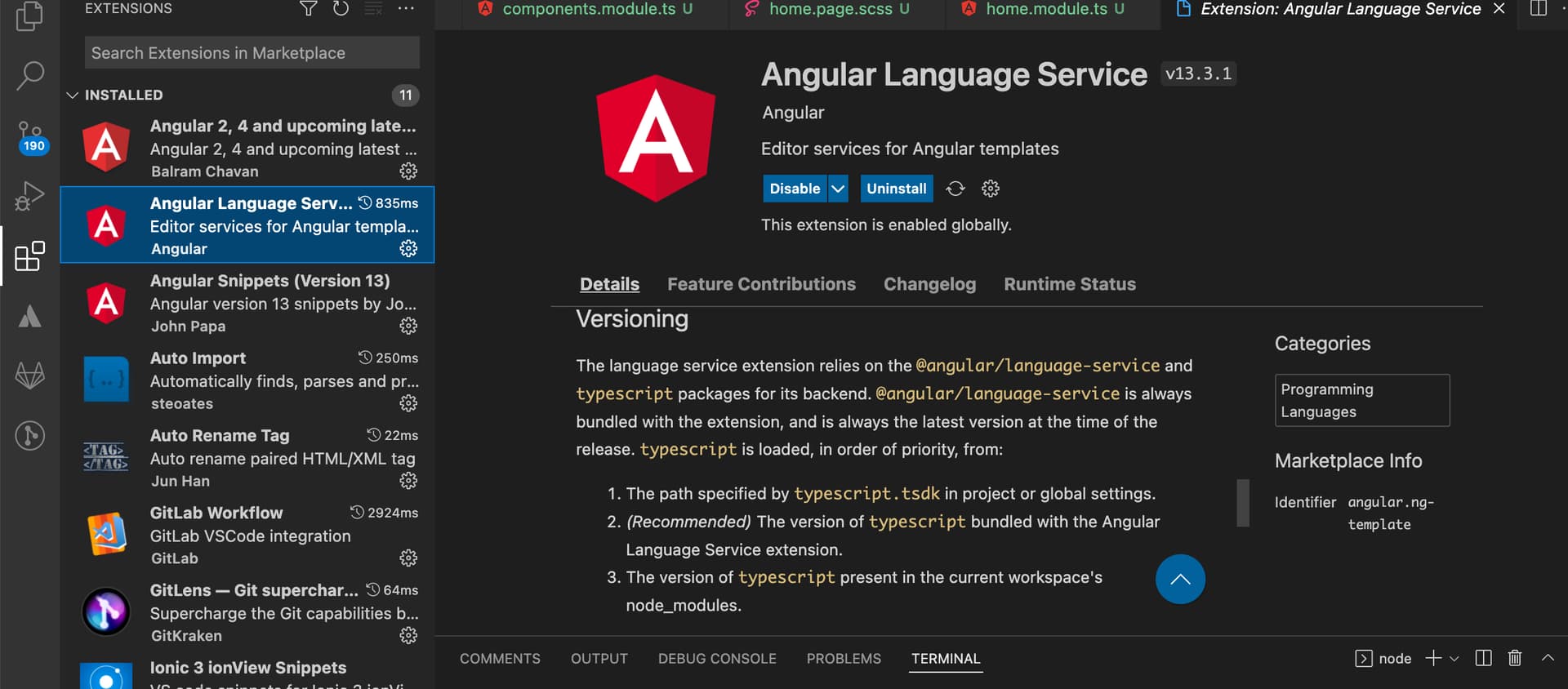Click the angular.ng-template identifier text
Viewport: 1568px width, 689px height.
[1391, 513]
